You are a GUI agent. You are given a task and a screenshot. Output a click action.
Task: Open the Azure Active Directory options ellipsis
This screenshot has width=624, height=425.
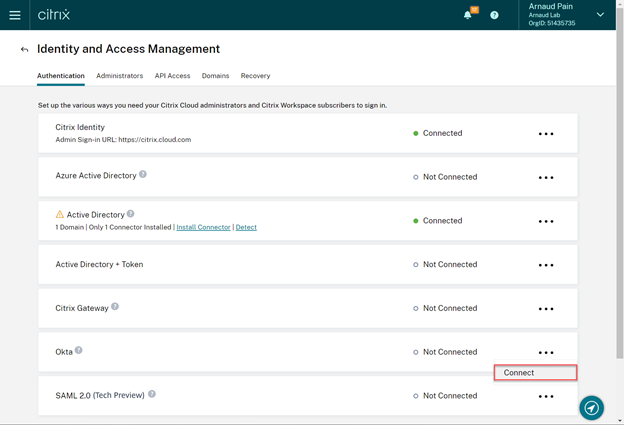click(x=546, y=178)
